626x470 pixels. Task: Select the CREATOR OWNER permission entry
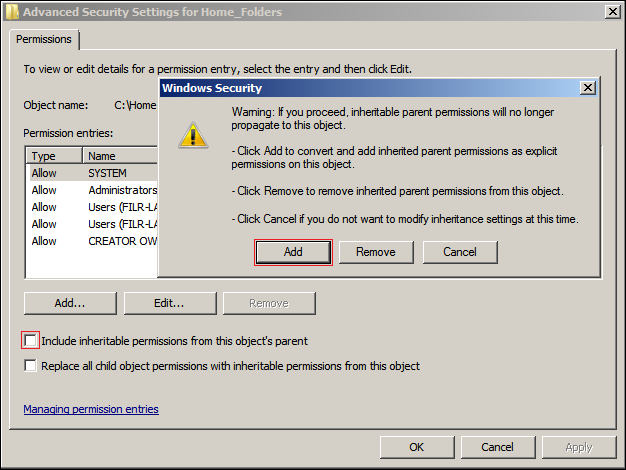[x=122, y=241]
